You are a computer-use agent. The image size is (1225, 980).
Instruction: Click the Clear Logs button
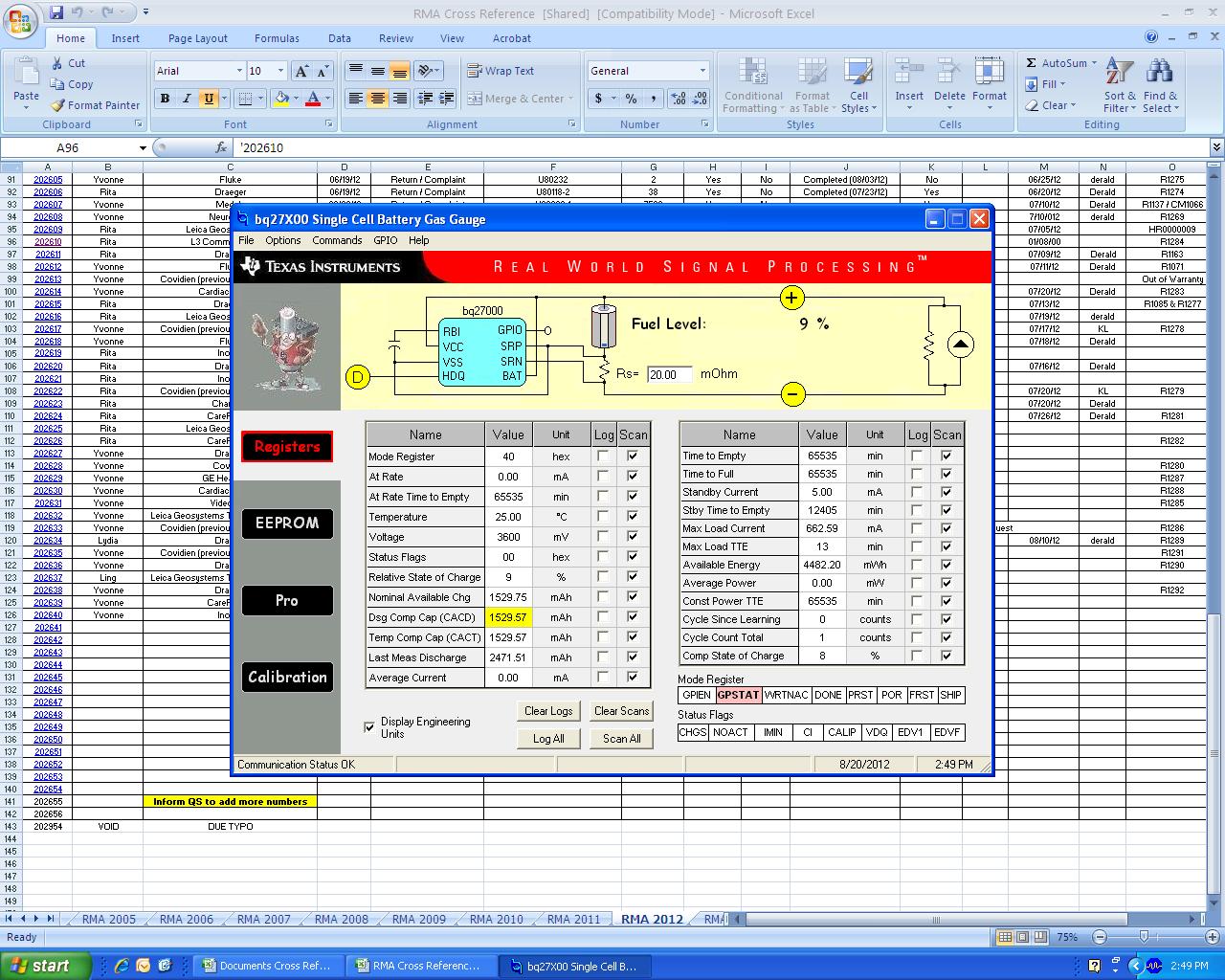coord(548,711)
